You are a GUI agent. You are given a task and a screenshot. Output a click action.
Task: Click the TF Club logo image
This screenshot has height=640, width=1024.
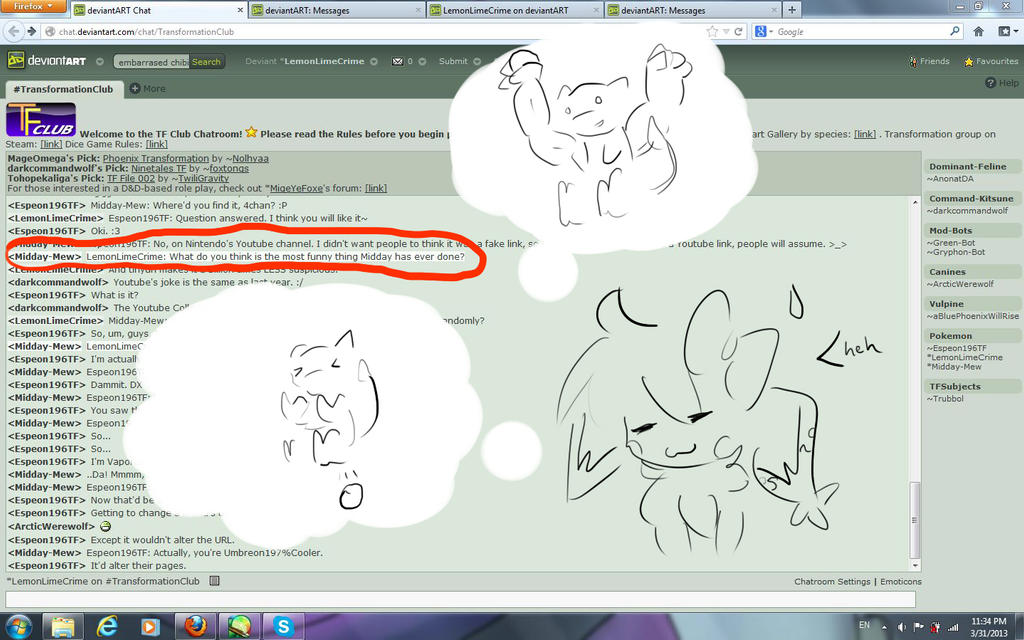40,120
